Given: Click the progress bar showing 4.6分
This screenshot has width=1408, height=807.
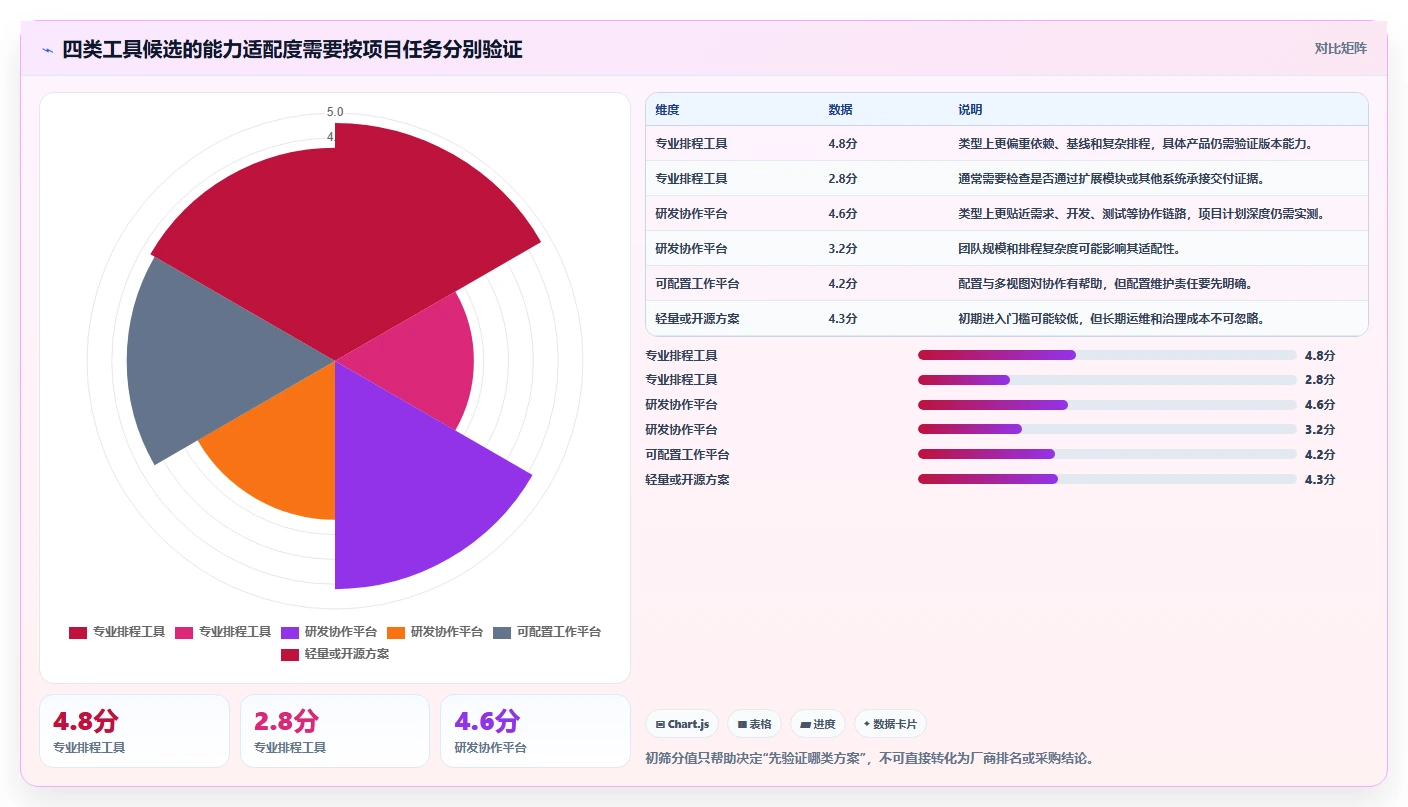Looking at the screenshot, I should [x=1107, y=405].
